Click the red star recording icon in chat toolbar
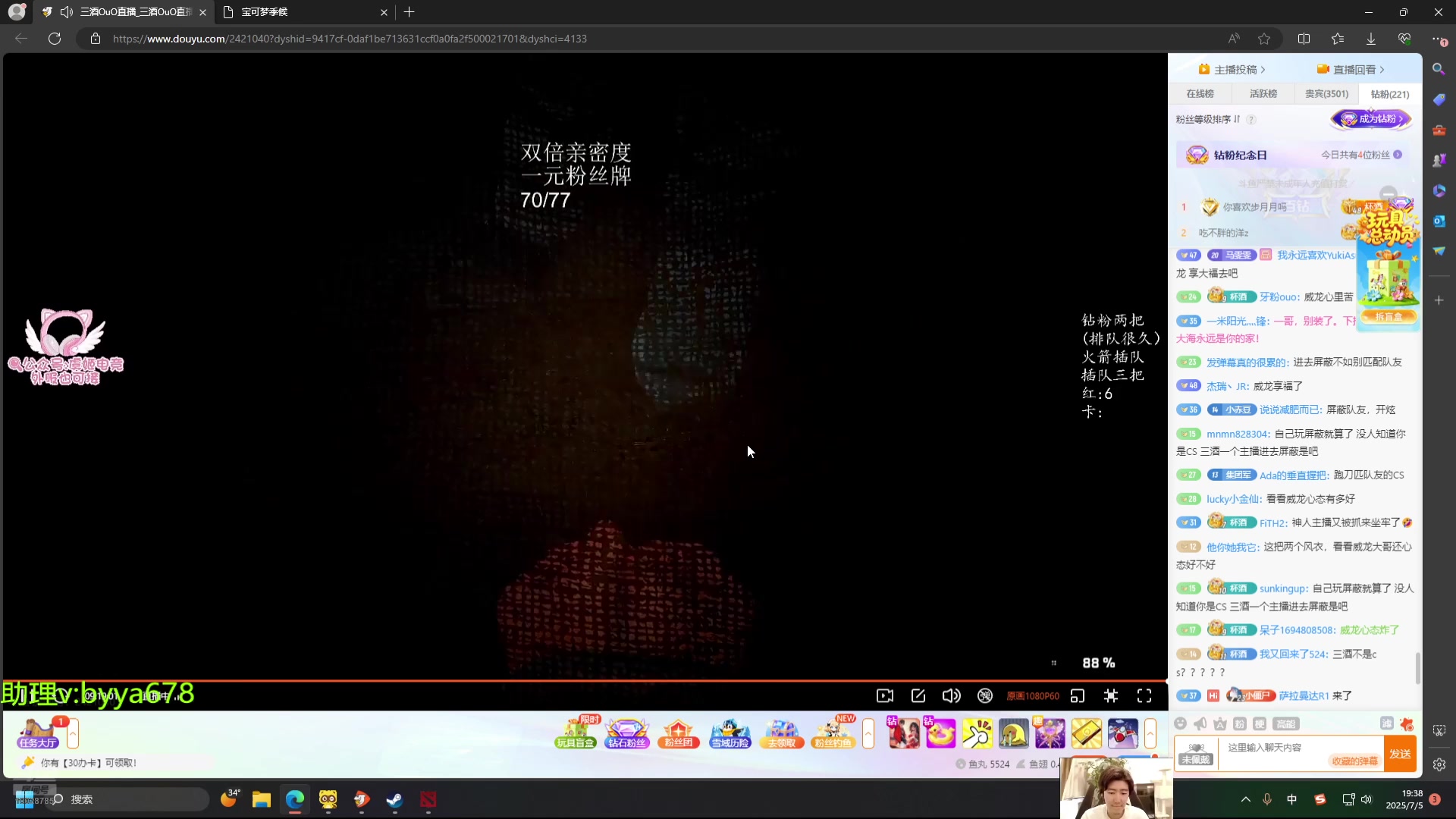The image size is (1456, 819). pyautogui.click(x=1407, y=723)
